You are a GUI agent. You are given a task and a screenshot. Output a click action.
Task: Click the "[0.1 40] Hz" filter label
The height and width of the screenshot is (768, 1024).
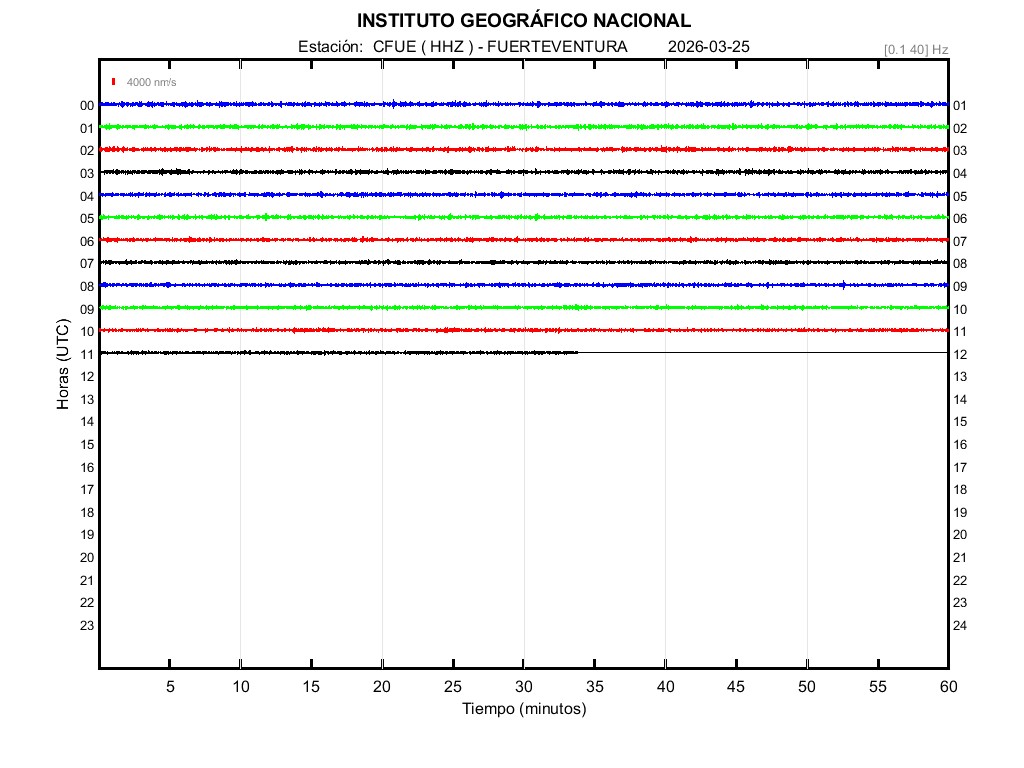coord(915,49)
